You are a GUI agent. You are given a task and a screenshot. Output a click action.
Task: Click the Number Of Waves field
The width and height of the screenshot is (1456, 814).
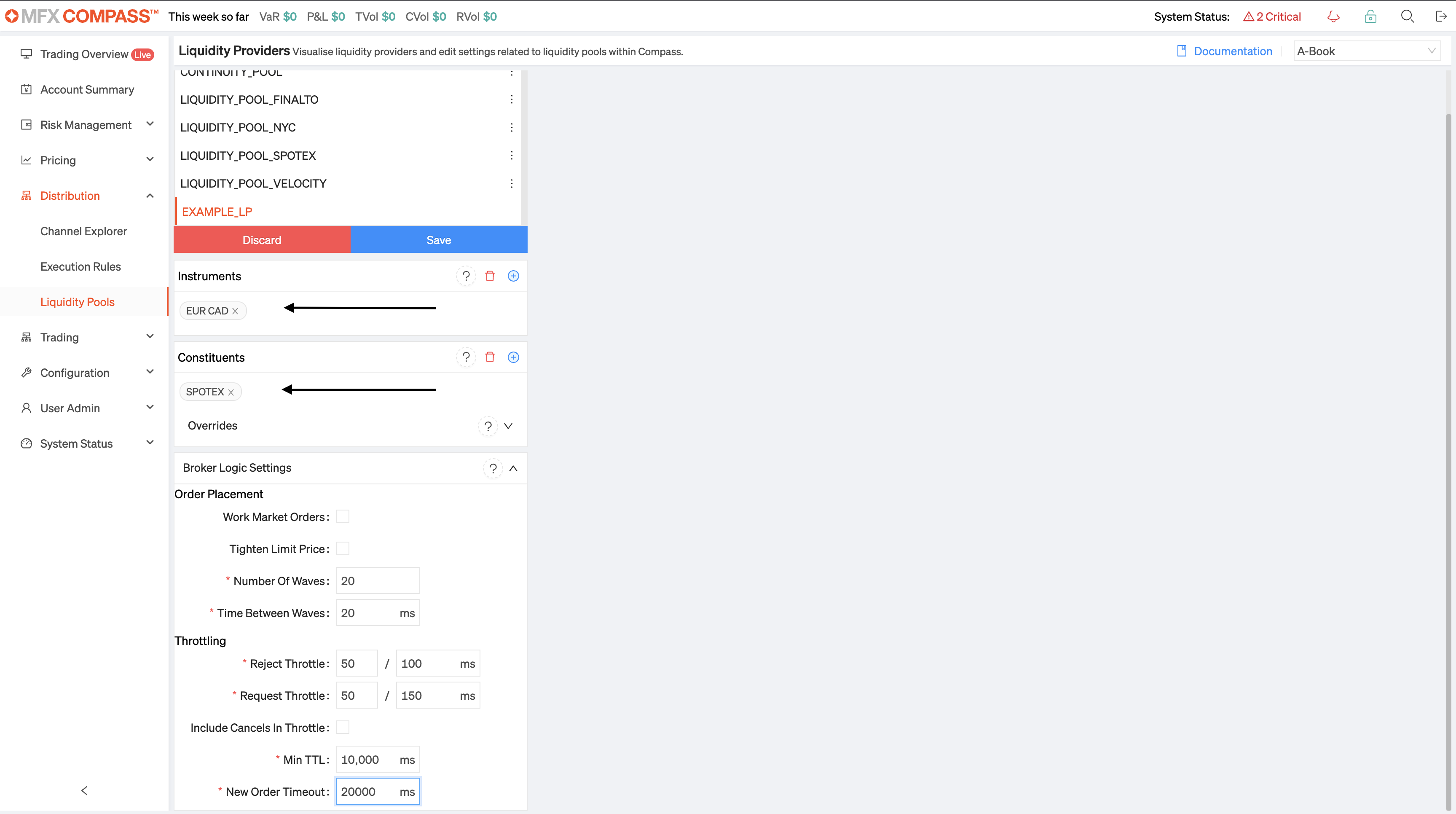(x=378, y=581)
